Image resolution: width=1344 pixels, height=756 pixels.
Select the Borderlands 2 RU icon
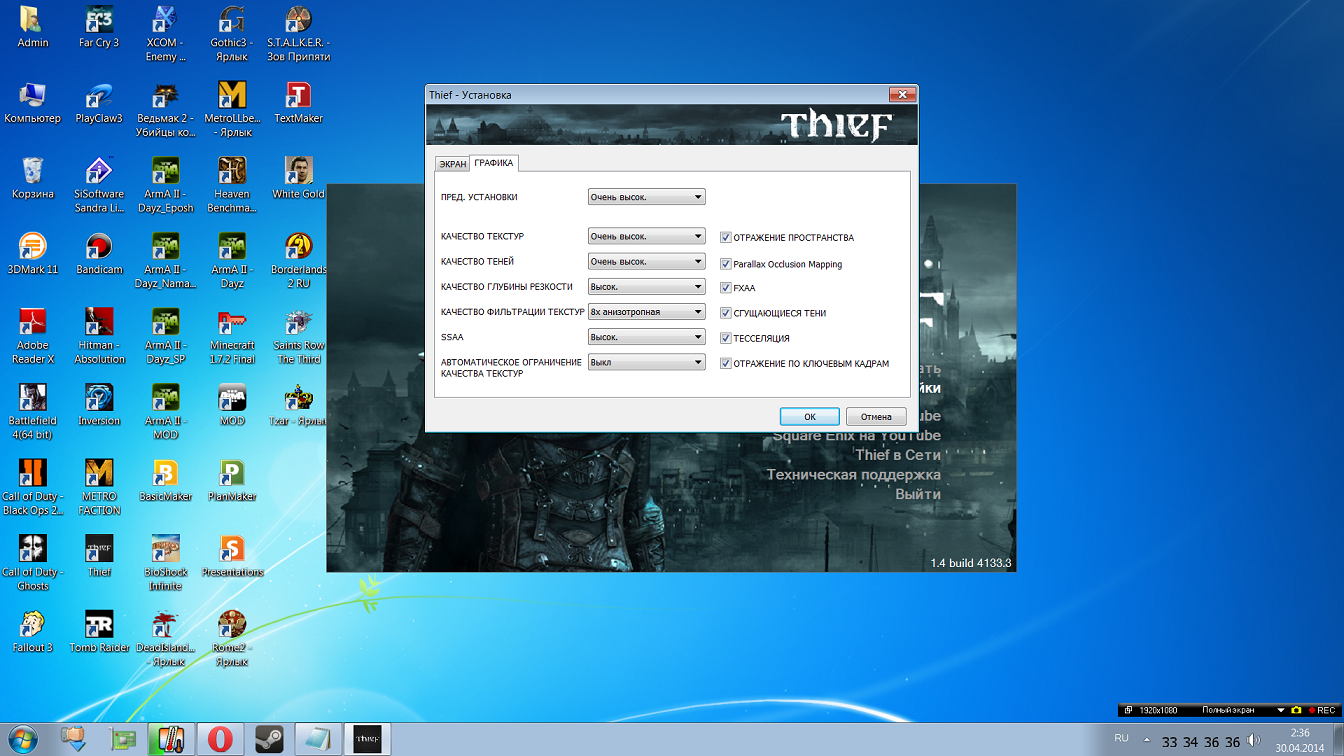coord(298,261)
